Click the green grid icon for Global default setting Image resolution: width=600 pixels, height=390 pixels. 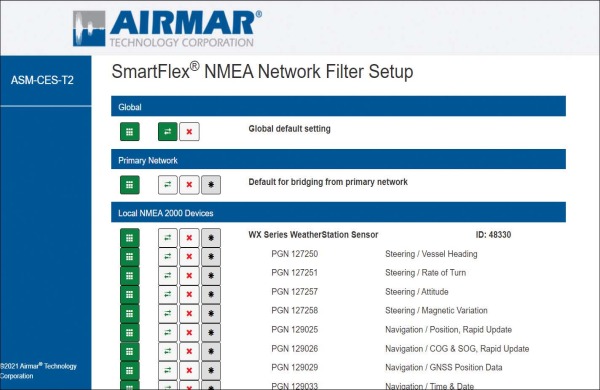[x=130, y=132]
